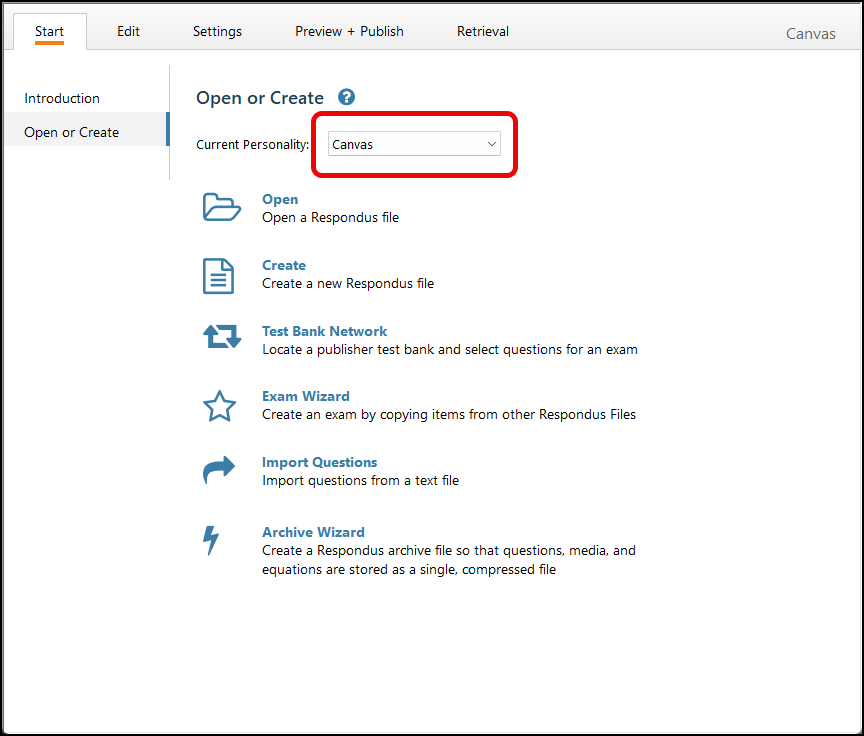Select the Start tab
Screen dimensions: 864x736
pos(49,31)
